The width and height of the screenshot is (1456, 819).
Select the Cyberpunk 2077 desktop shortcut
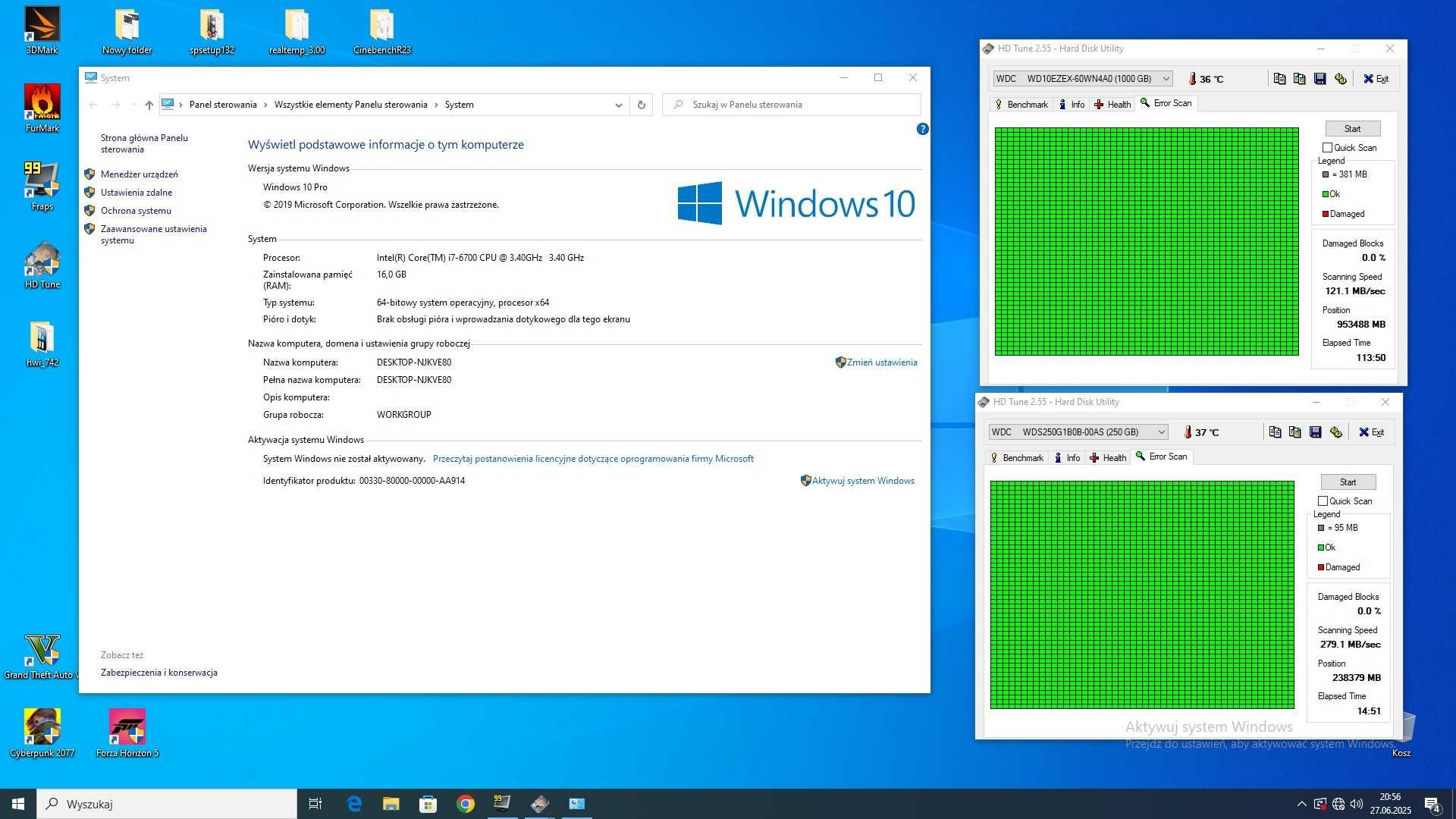point(42,733)
